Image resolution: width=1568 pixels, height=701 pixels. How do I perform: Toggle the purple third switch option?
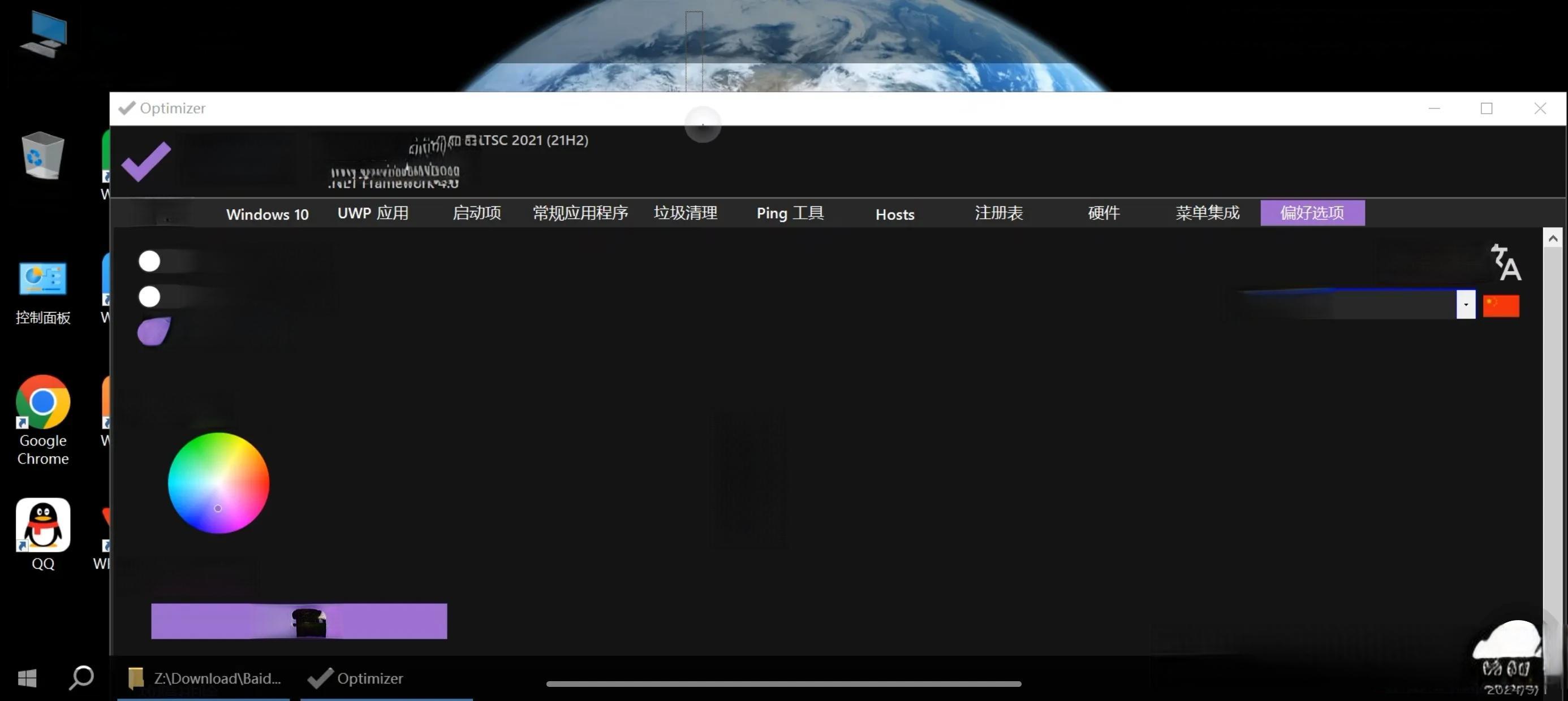pos(153,332)
